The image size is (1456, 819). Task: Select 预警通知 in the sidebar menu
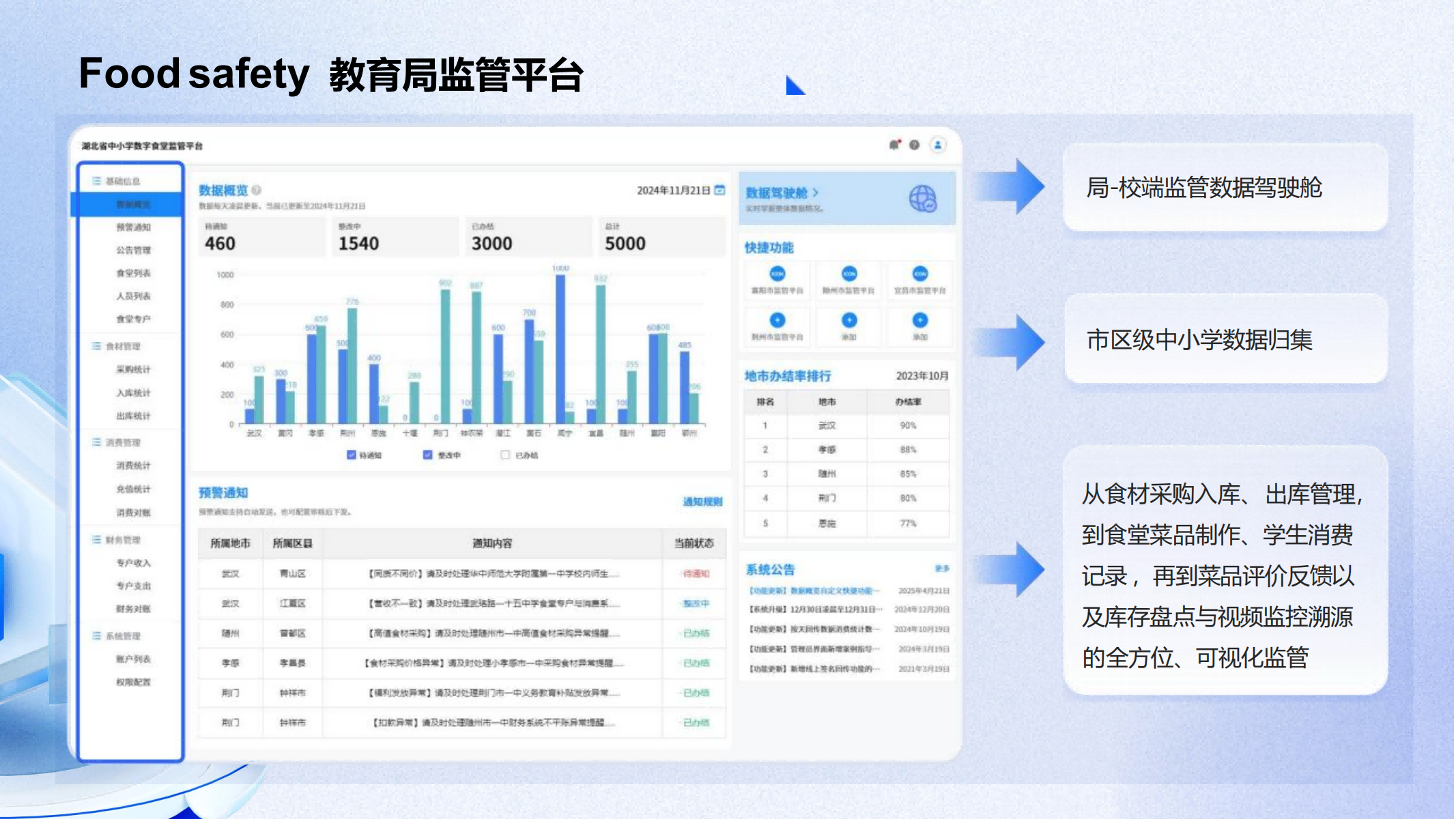[x=133, y=227]
